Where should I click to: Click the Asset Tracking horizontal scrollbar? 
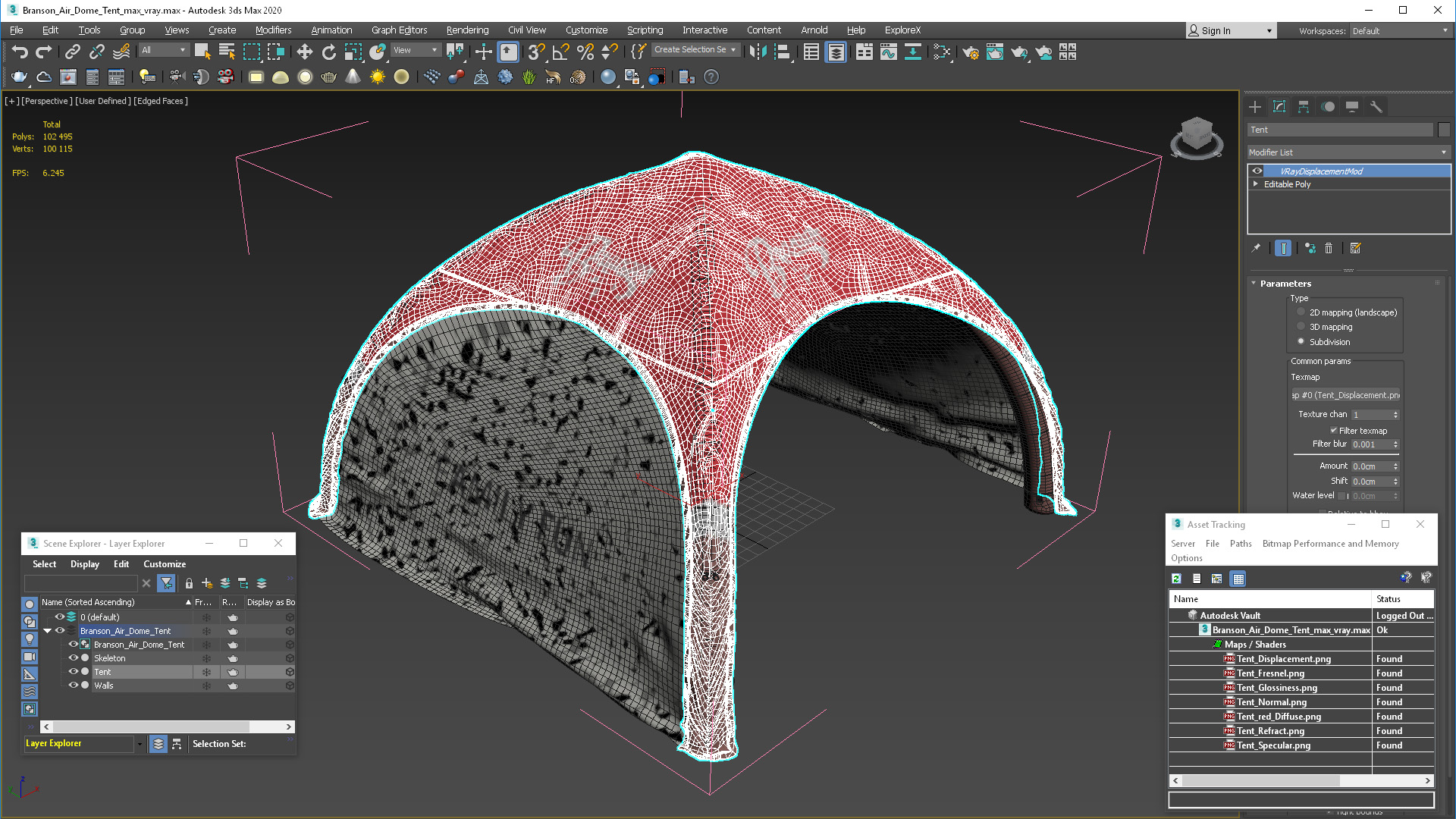coord(1301,780)
